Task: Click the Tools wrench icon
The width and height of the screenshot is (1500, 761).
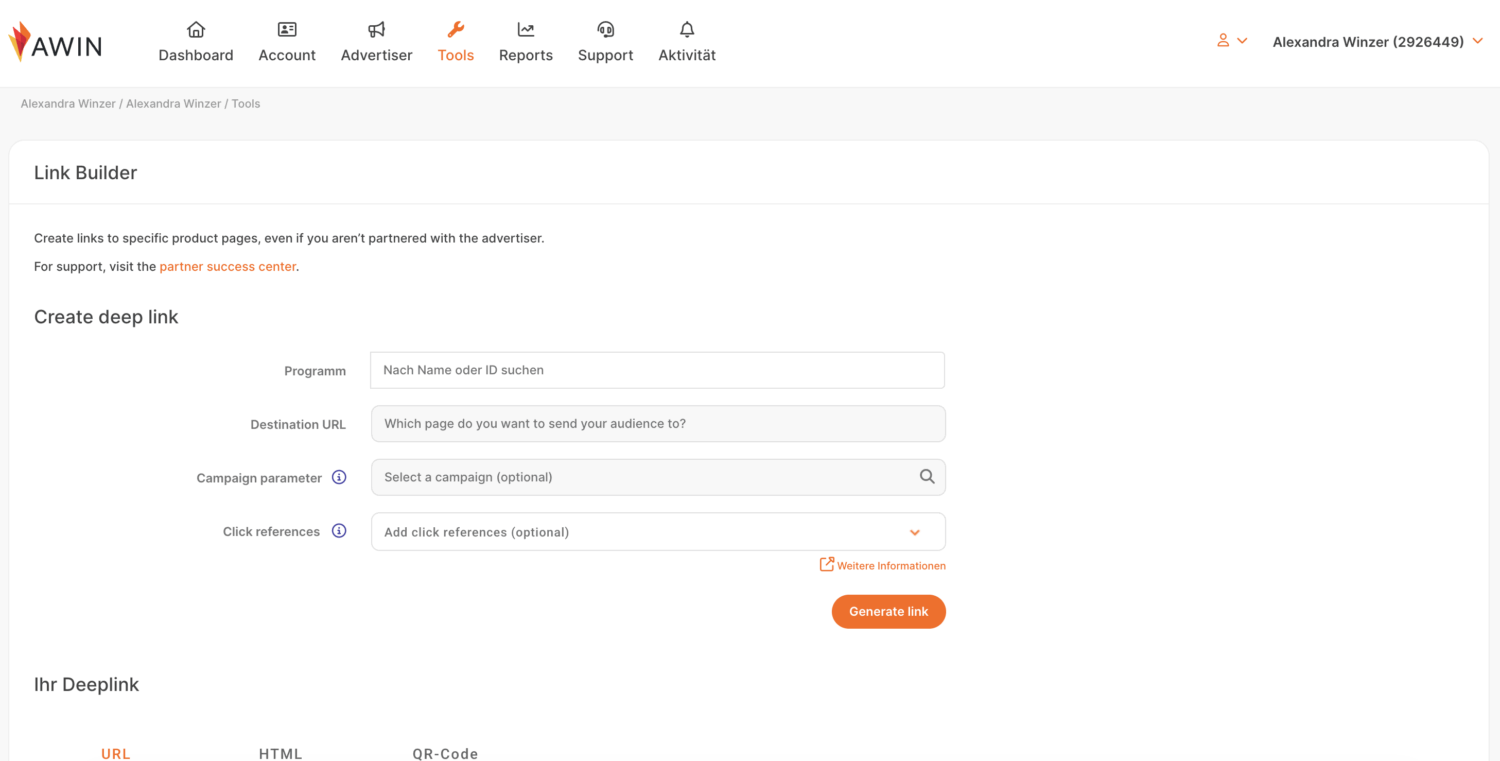Action: click(x=456, y=29)
